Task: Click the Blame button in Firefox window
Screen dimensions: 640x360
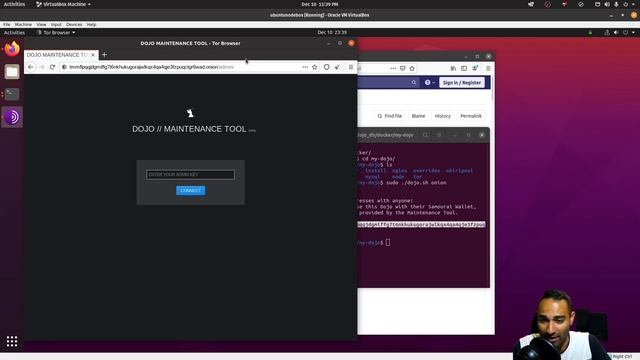Action: 418,116
